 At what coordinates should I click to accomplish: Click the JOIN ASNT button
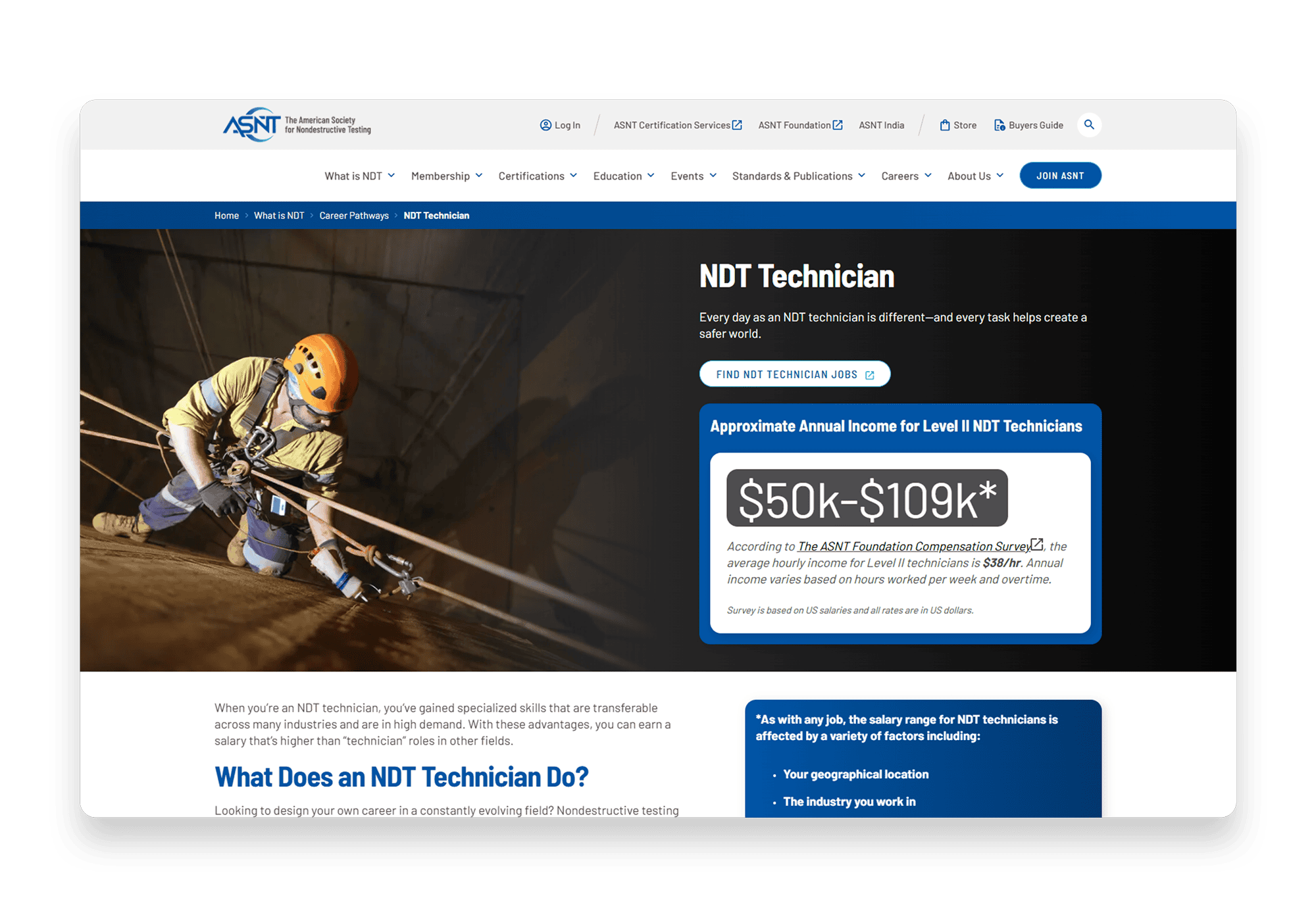(x=1059, y=175)
